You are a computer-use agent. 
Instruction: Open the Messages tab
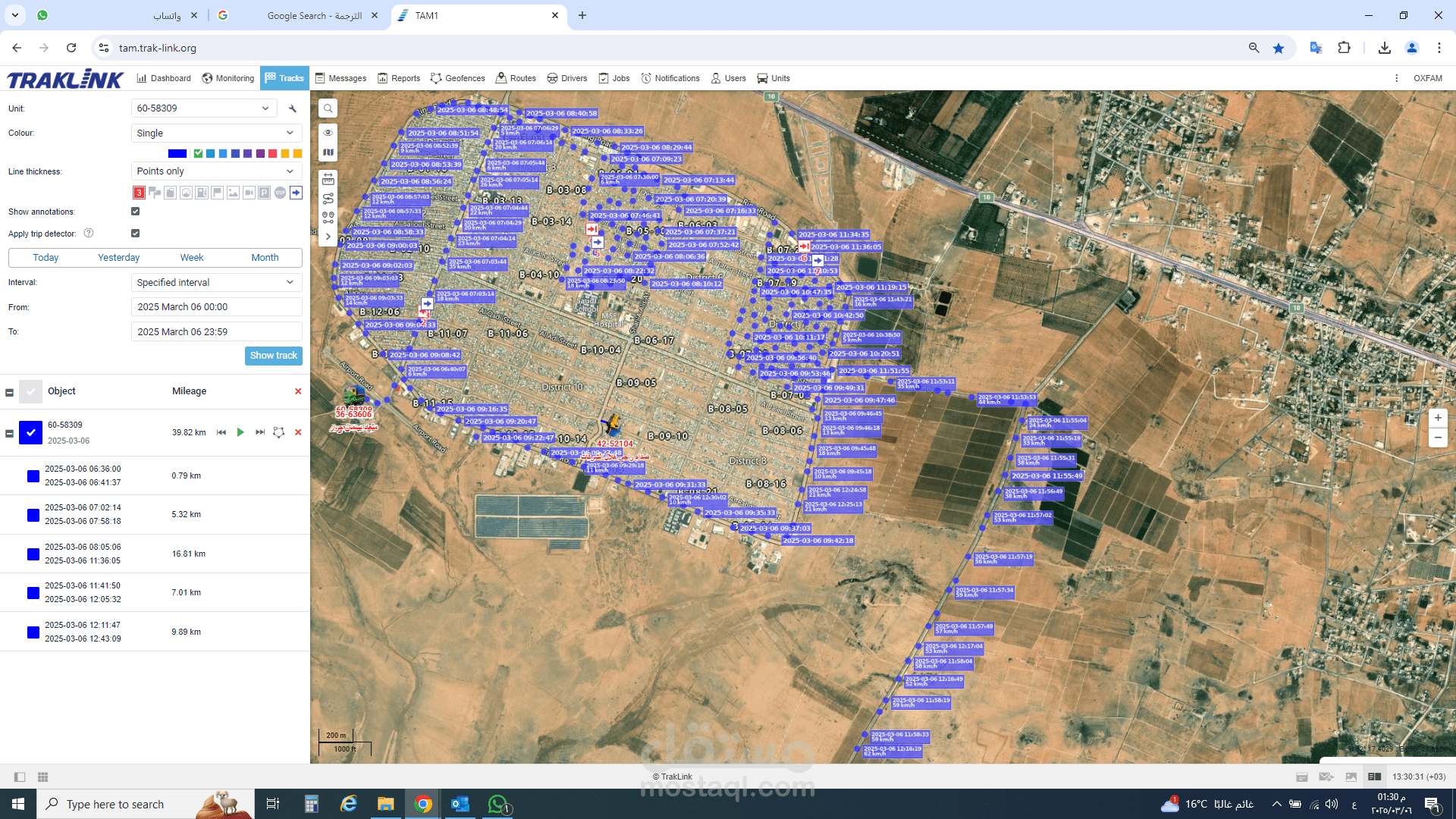tap(341, 78)
